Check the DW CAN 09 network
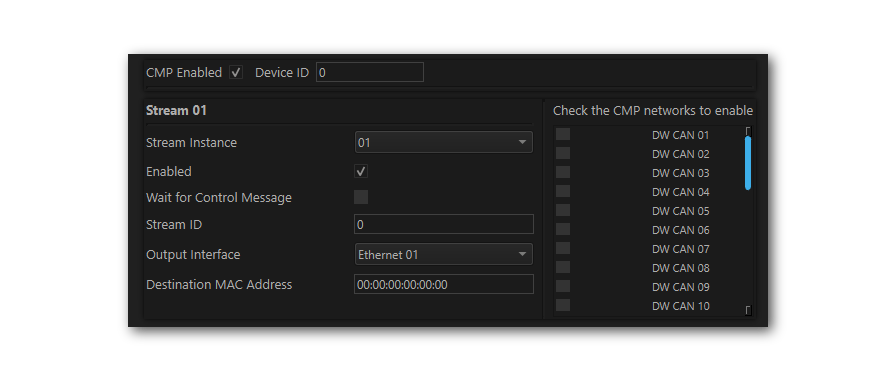The width and height of the screenshot is (896, 381). pyautogui.click(x=563, y=286)
